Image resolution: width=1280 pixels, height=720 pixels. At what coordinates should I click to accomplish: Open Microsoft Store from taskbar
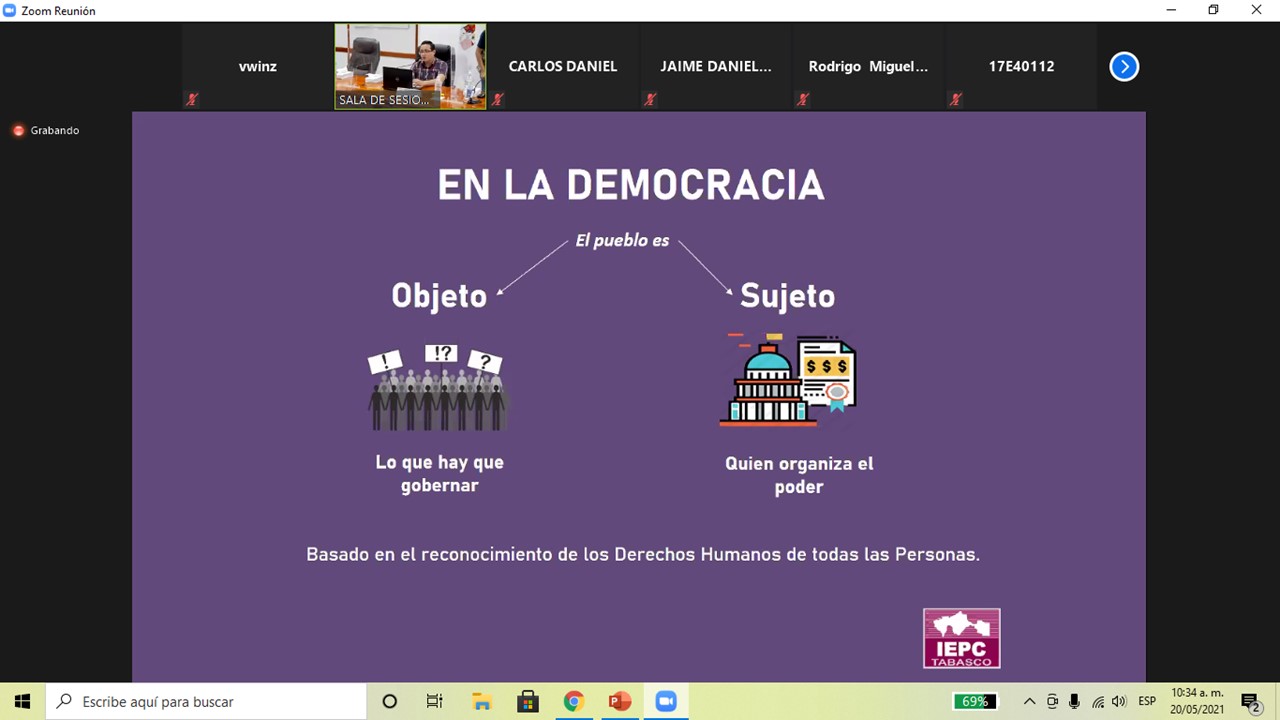click(527, 701)
